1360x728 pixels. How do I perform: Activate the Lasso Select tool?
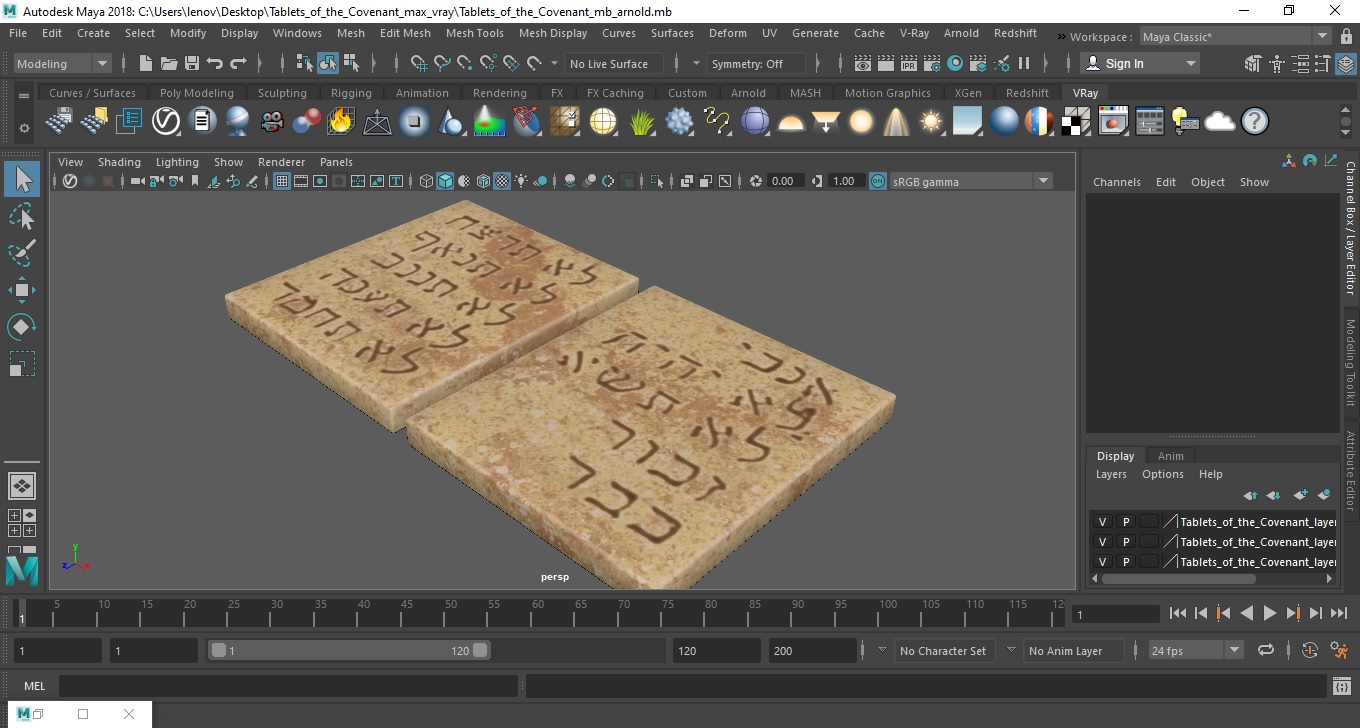pyautogui.click(x=22, y=217)
